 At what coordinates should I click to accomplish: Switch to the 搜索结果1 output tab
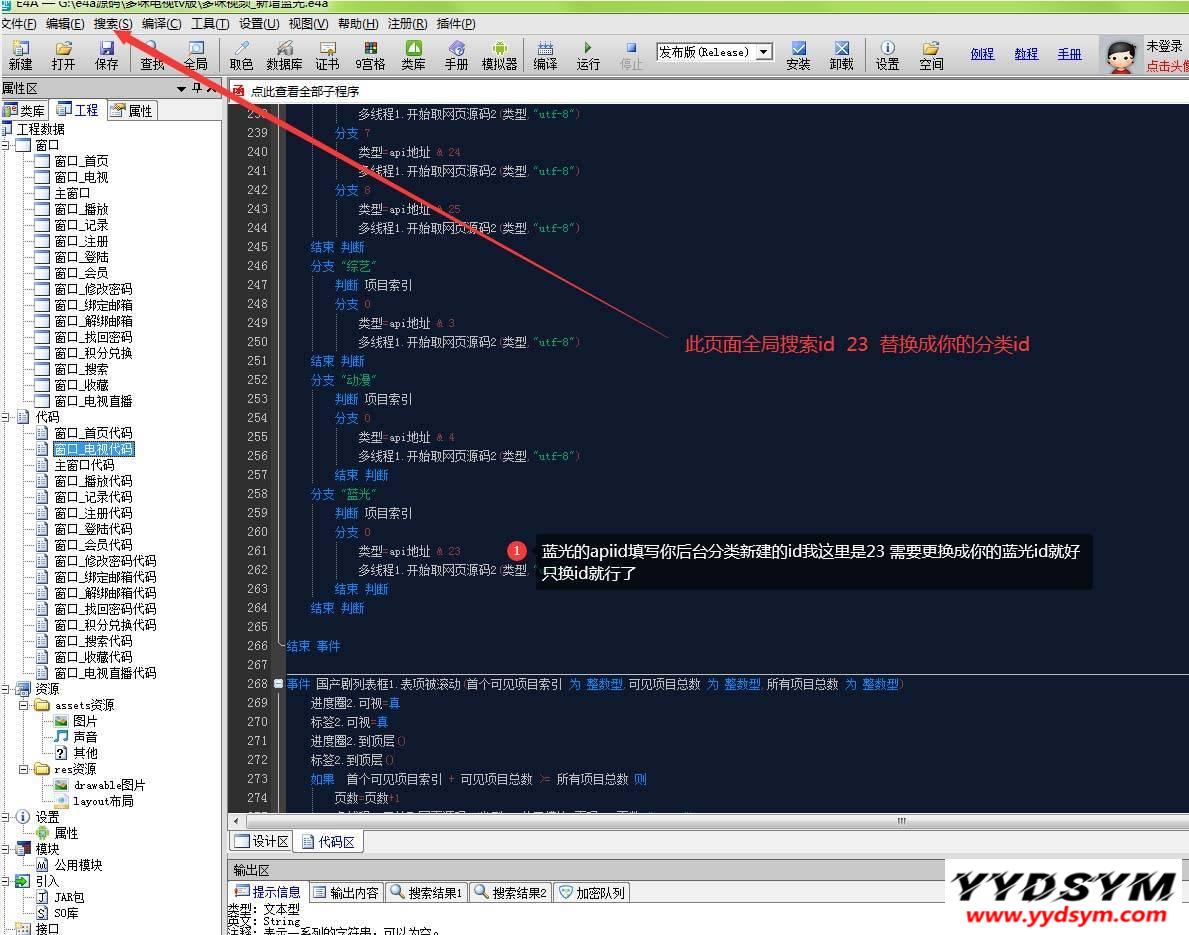[x=427, y=892]
